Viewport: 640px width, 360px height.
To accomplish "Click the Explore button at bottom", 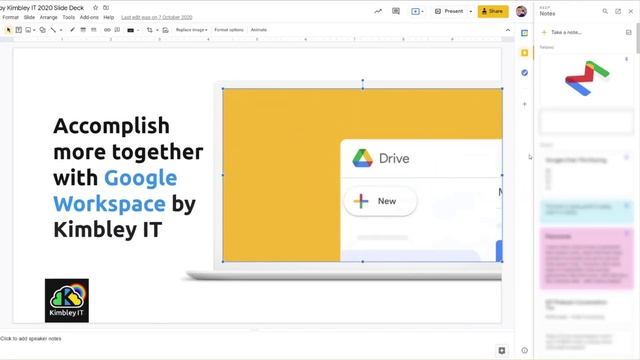I will 502,350.
